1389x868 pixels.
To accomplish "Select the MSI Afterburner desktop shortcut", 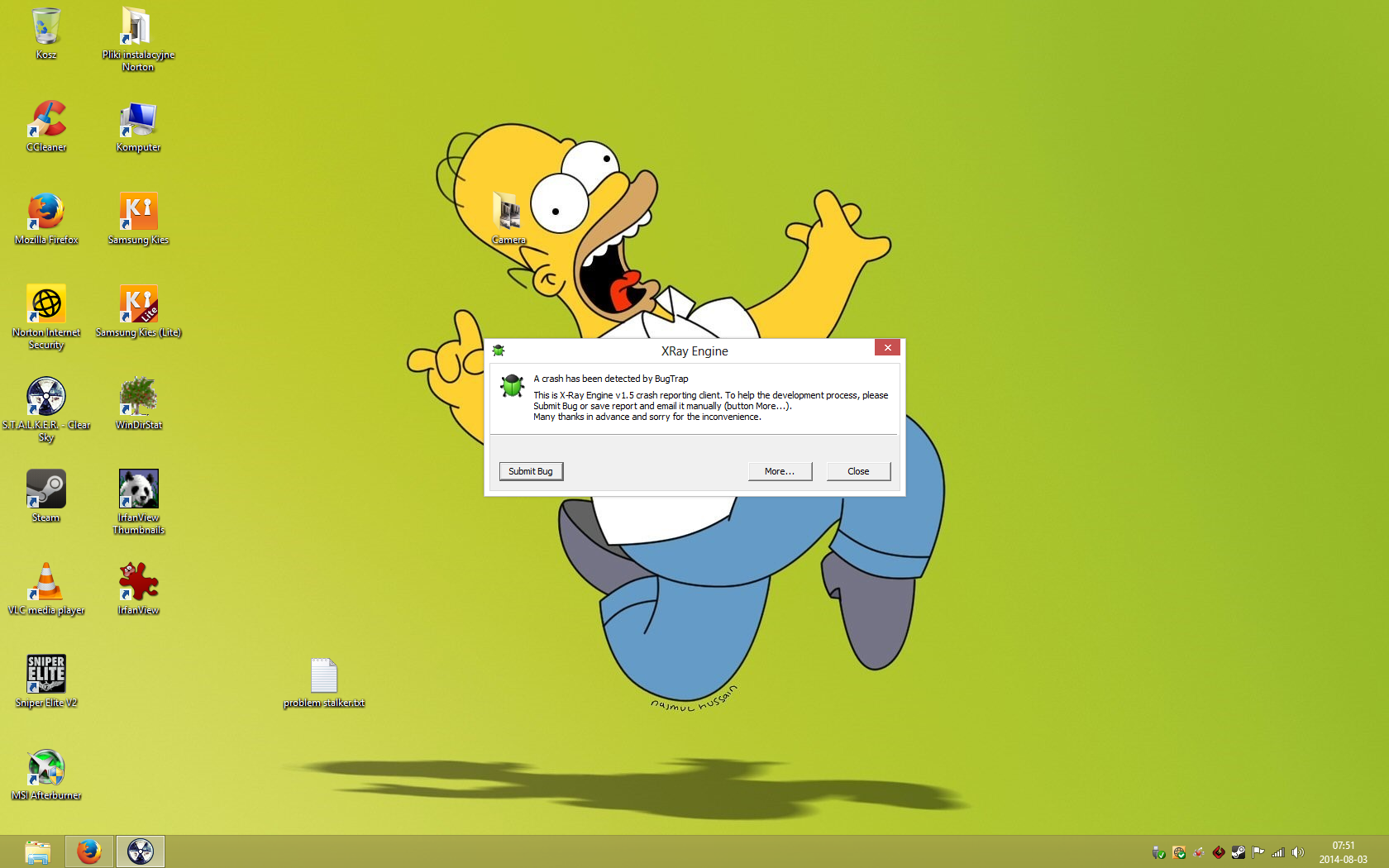I will pyautogui.click(x=46, y=774).
